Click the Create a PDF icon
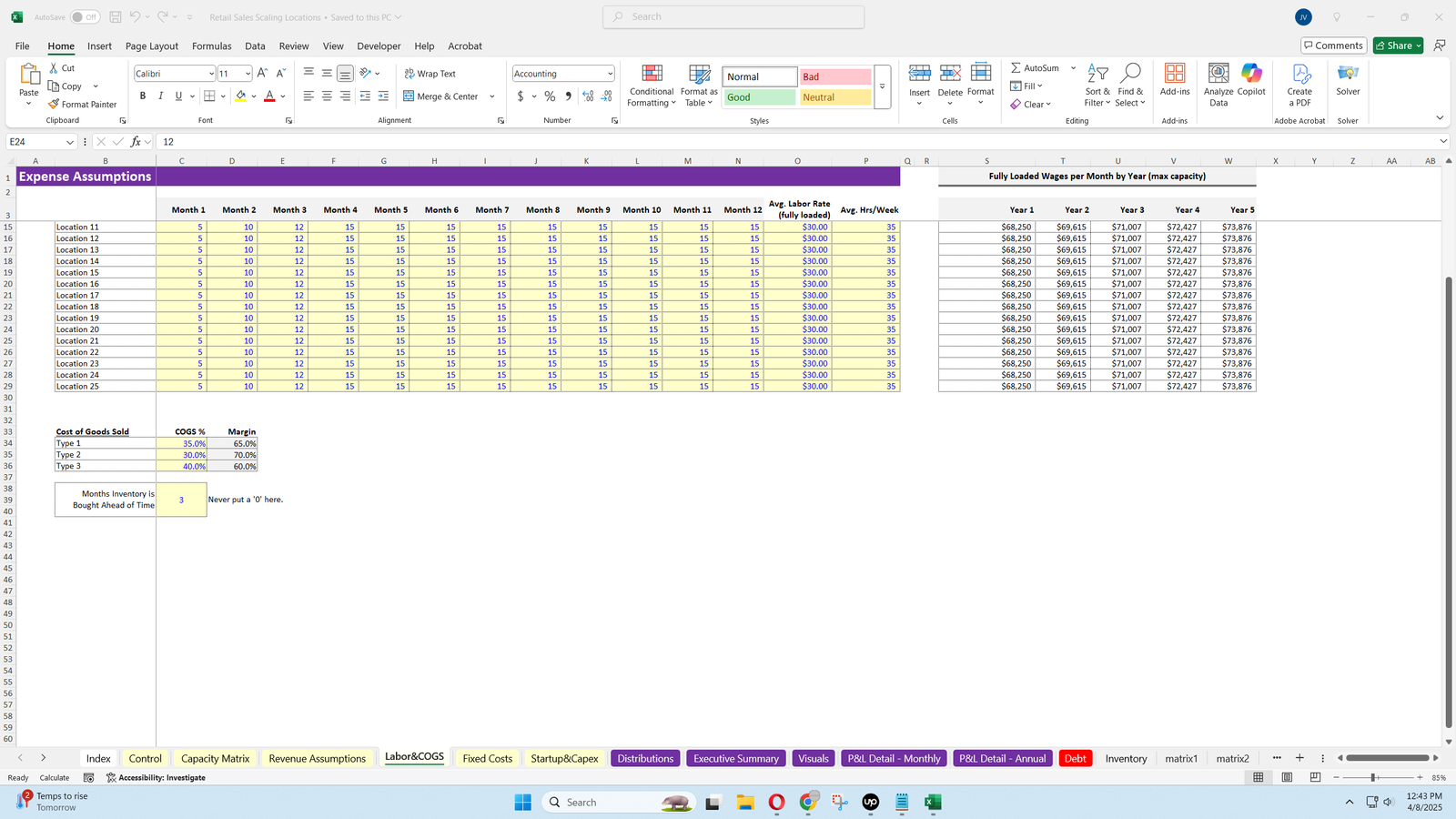 click(1299, 75)
